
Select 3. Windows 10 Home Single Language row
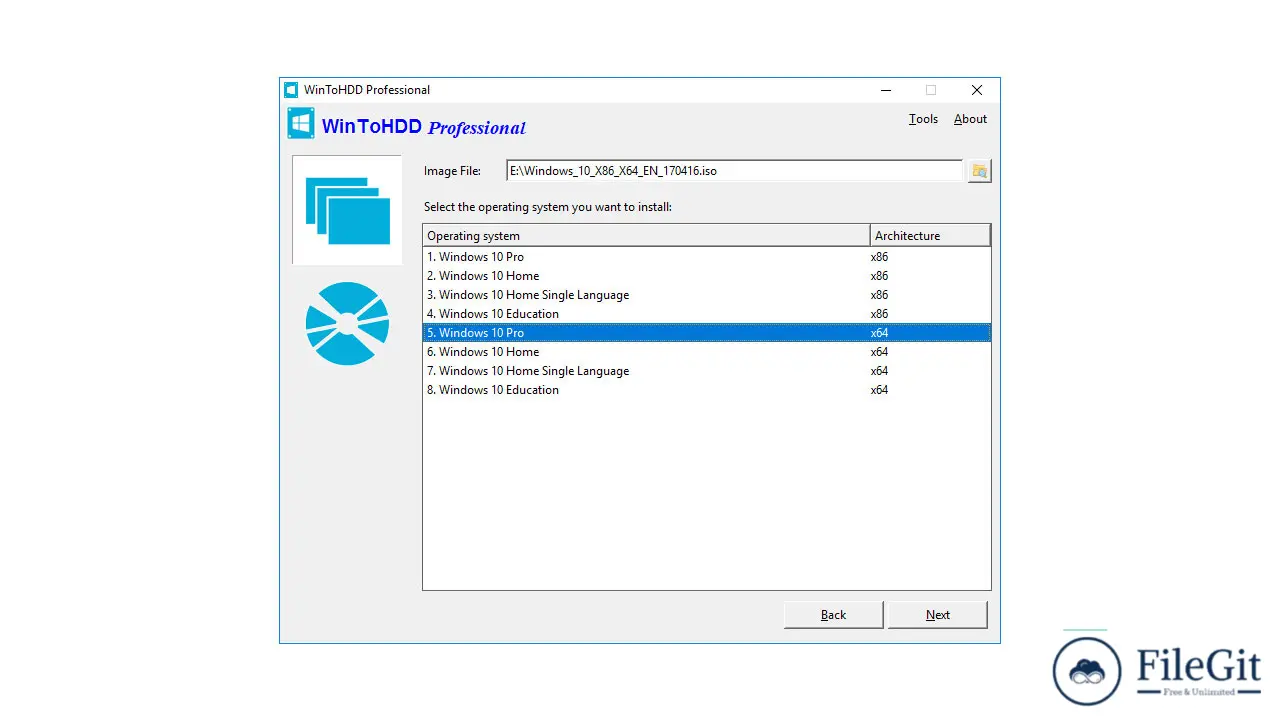coord(707,295)
